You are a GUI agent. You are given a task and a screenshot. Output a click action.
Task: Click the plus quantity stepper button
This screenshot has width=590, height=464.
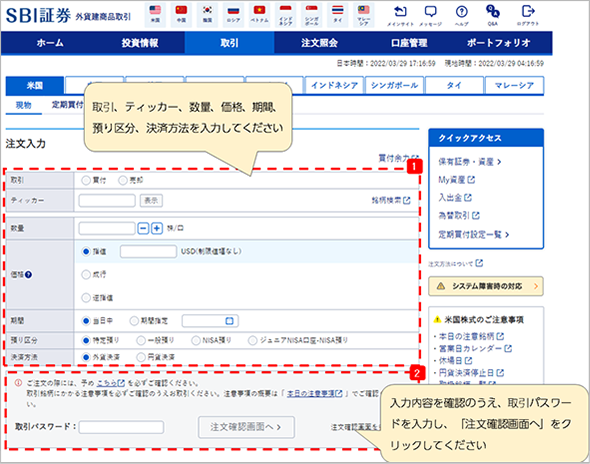point(157,228)
